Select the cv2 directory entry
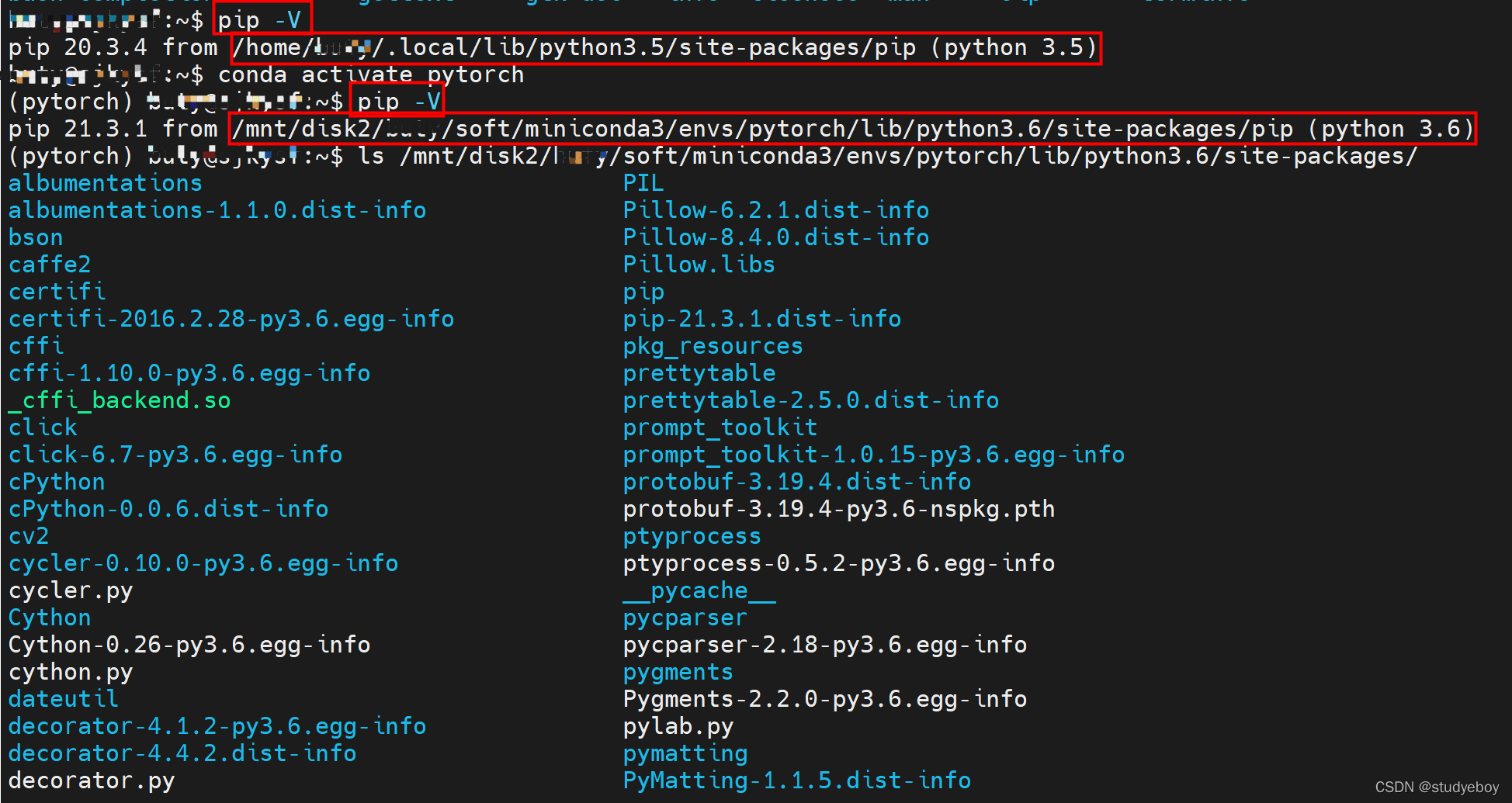The height and width of the screenshot is (803, 1512). 29,536
